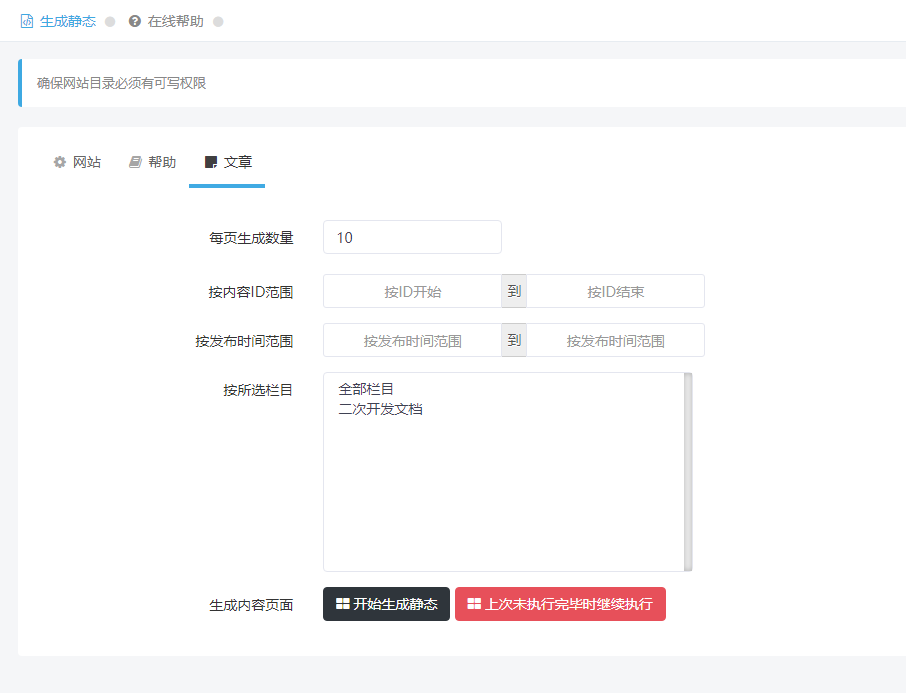Image resolution: width=906 pixels, height=693 pixels.
Task: Click the end 按发布时间范围 date field
Action: pyautogui.click(x=615, y=340)
